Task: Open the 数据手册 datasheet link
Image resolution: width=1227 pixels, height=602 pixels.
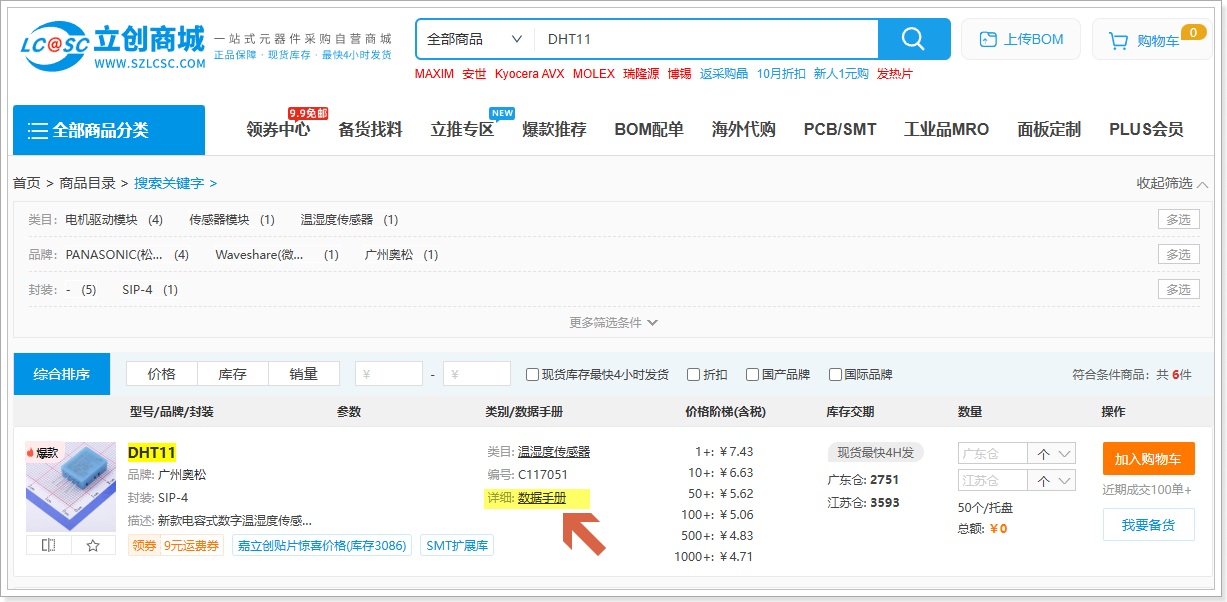Action: tap(541, 498)
